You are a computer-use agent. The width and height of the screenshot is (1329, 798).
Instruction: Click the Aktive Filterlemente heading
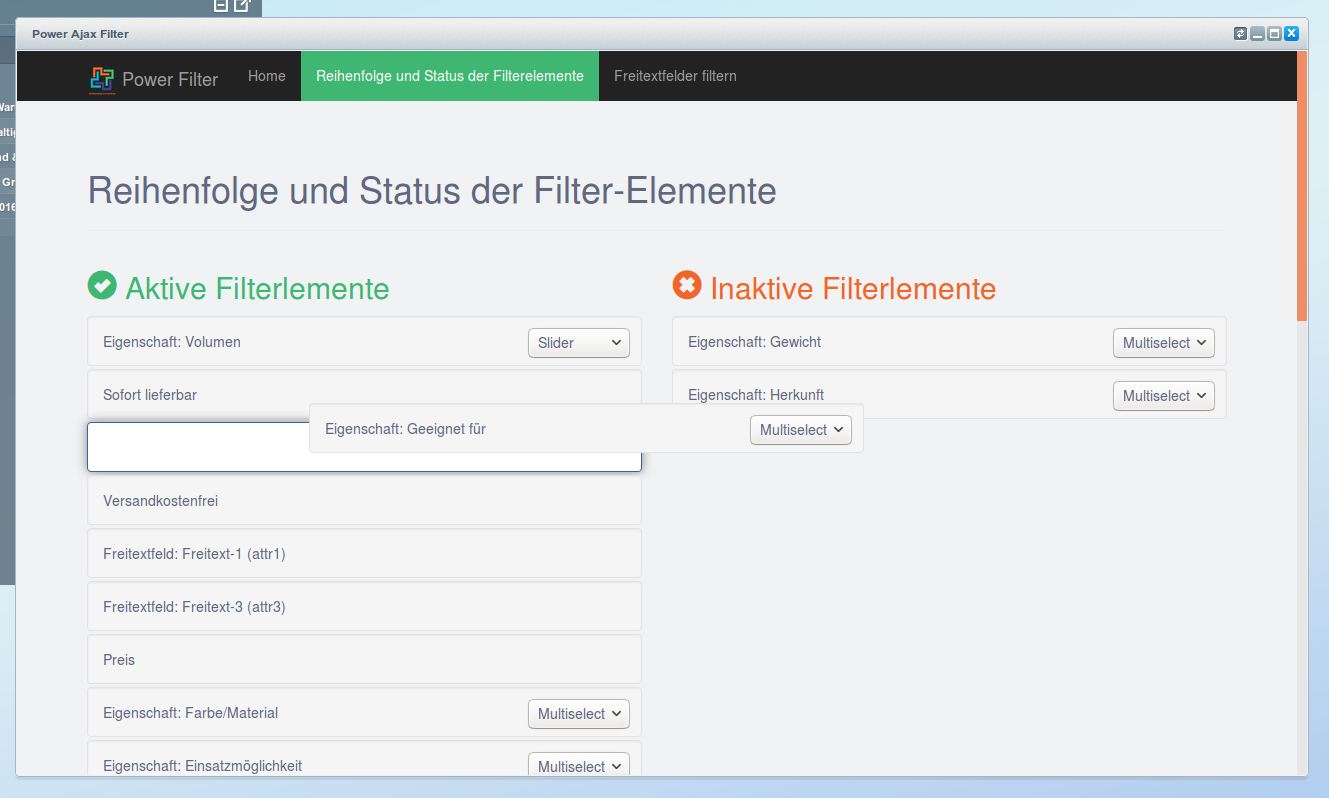coord(257,289)
